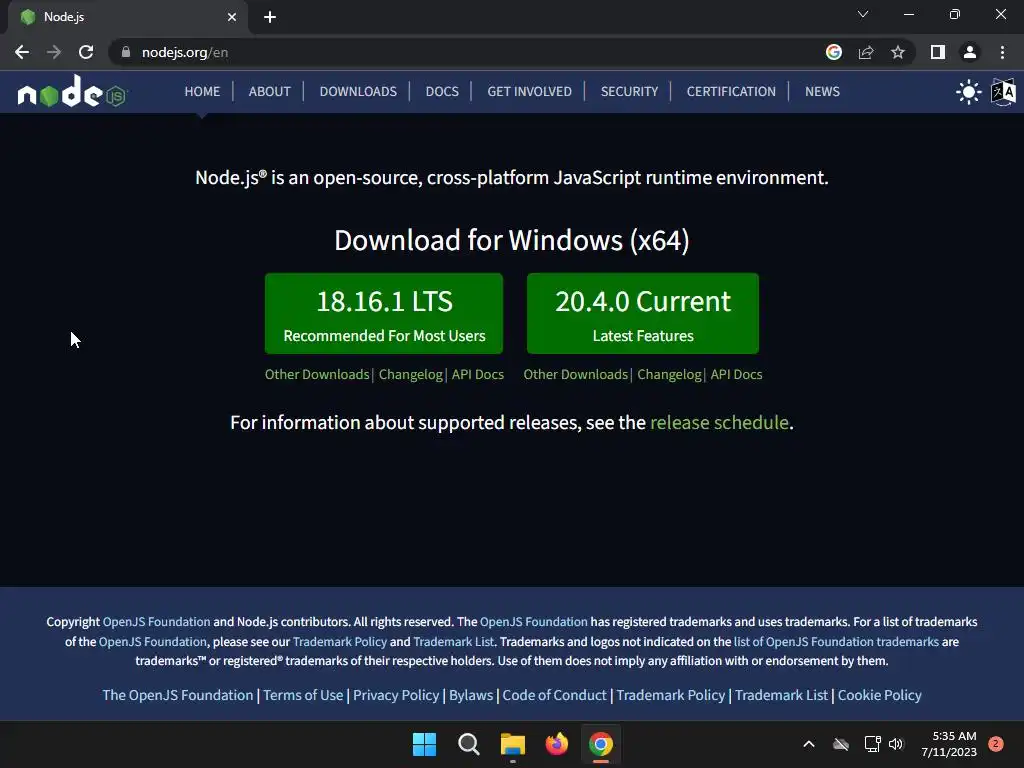Click the lock site info icon

tap(126, 52)
